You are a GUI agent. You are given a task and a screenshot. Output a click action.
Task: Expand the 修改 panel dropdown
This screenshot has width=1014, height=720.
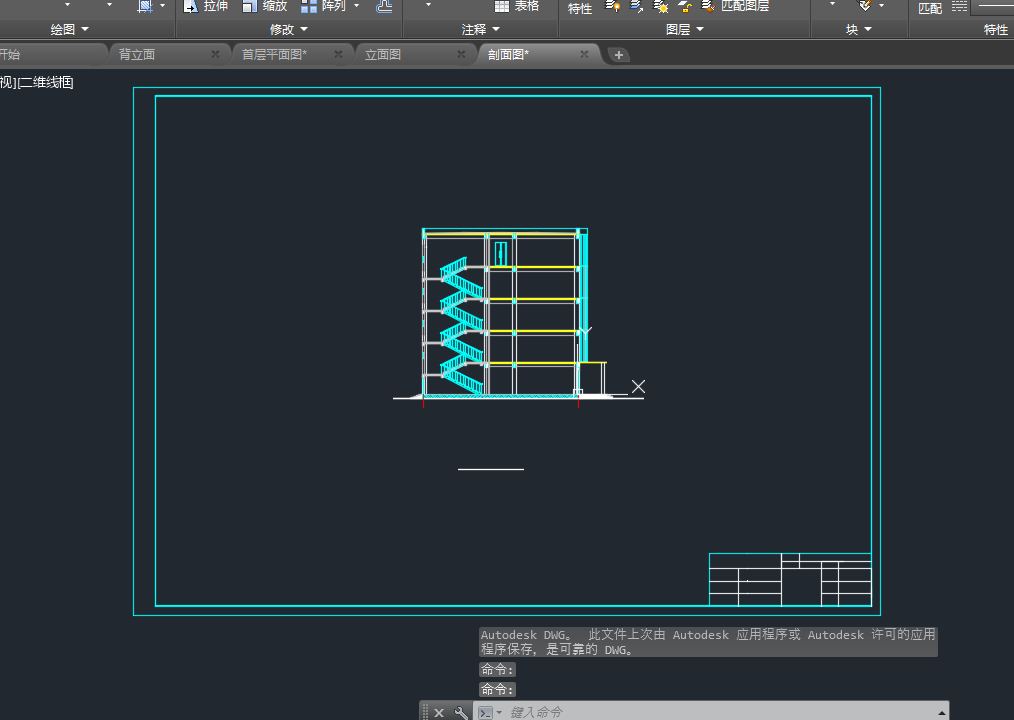[289, 30]
